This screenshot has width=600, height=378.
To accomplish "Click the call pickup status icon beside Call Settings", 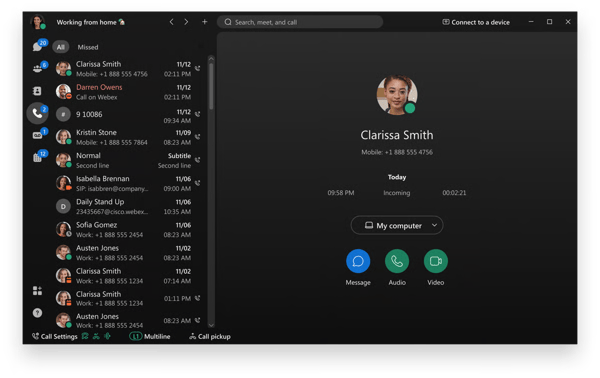I will tap(96, 336).
